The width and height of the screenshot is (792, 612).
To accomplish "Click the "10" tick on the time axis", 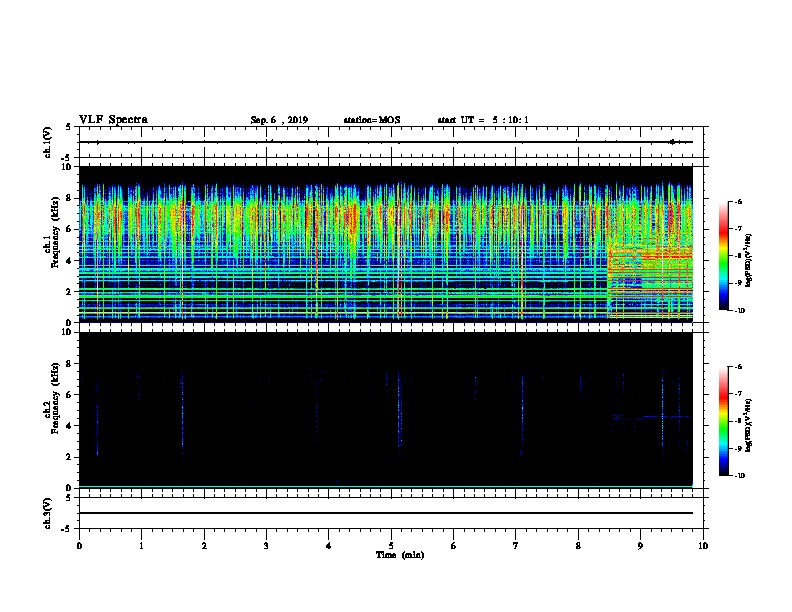I will [x=703, y=545].
